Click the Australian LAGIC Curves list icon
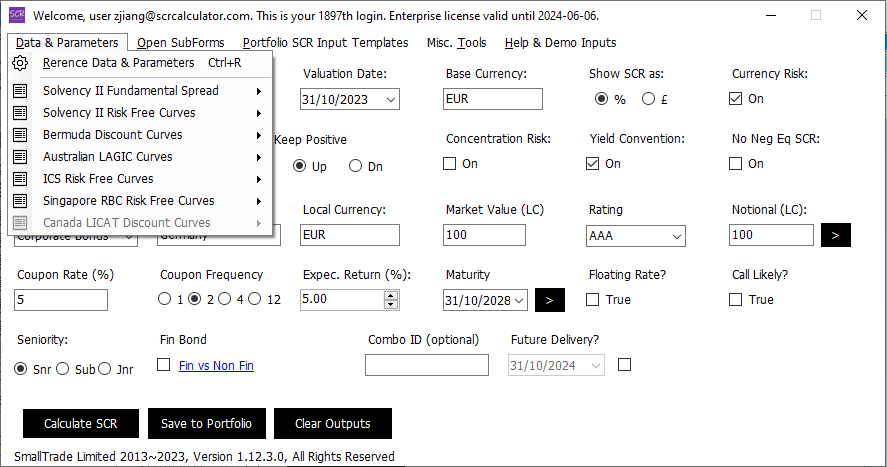Image resolution: width=887 pixels, height=467 pixels. tap(20, 157)
